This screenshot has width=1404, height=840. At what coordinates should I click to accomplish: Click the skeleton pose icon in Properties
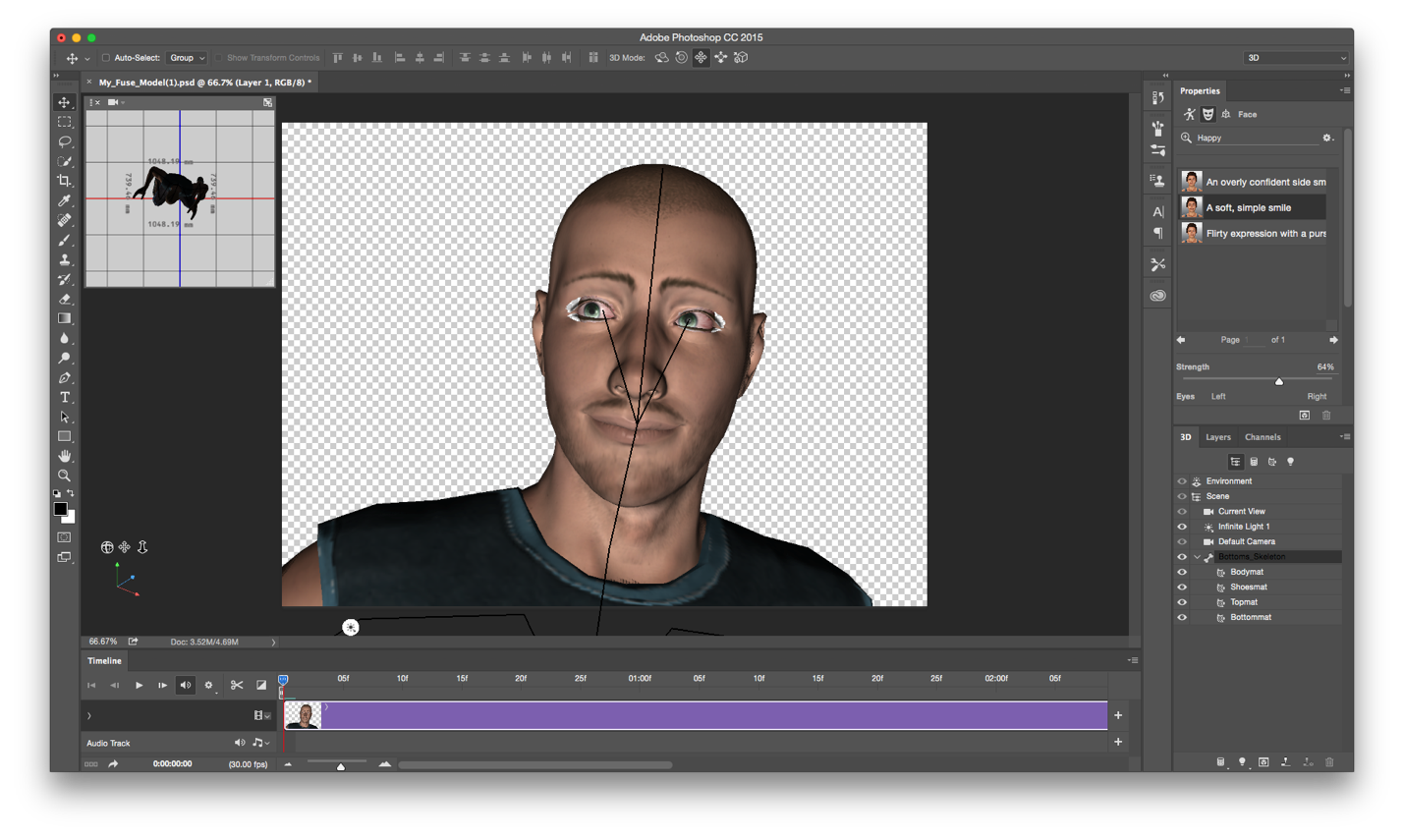[x=1188, y=114]
